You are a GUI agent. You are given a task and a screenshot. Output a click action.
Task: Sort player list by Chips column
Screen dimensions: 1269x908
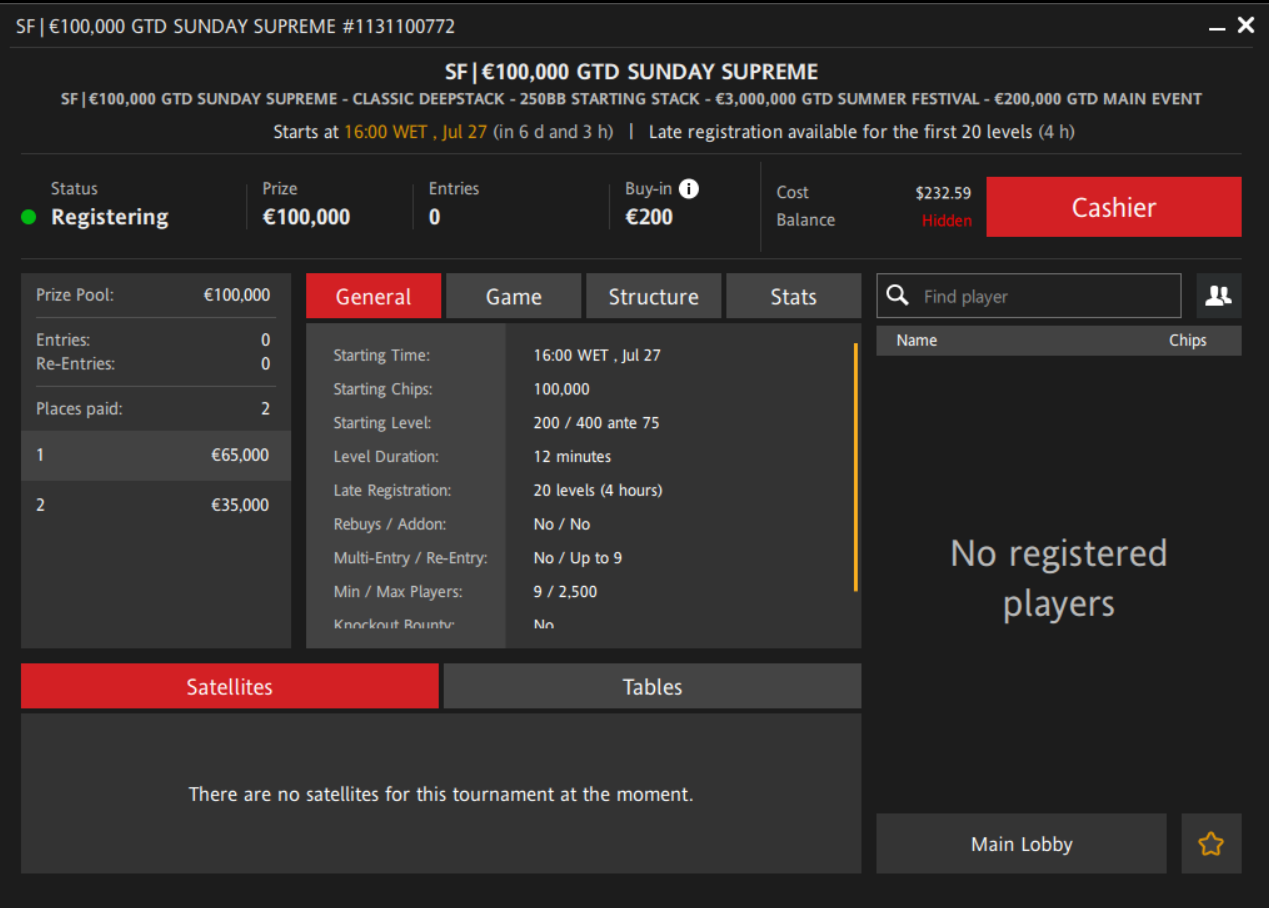(x=1187, y=340)
